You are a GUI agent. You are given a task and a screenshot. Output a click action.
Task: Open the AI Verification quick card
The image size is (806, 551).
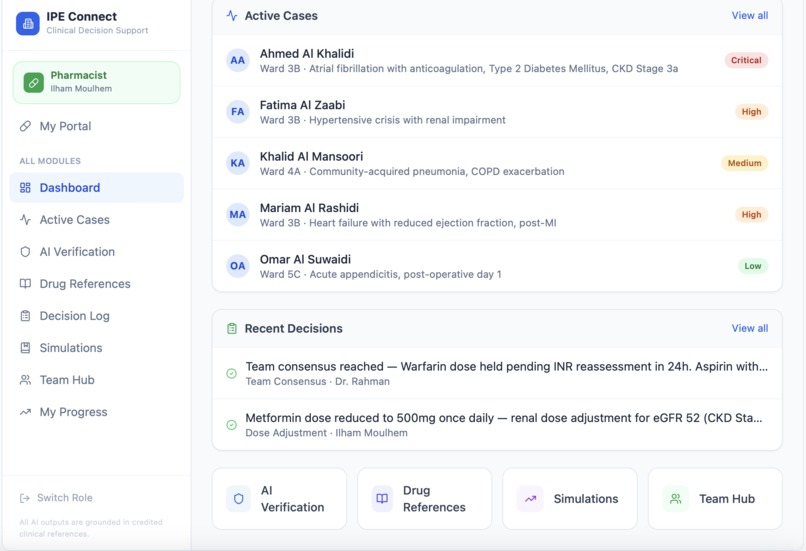pyautogui.click(x=279, y=499)
